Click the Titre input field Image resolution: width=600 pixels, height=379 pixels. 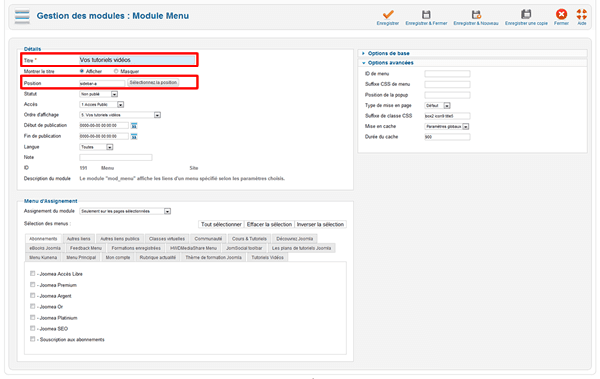137,60
